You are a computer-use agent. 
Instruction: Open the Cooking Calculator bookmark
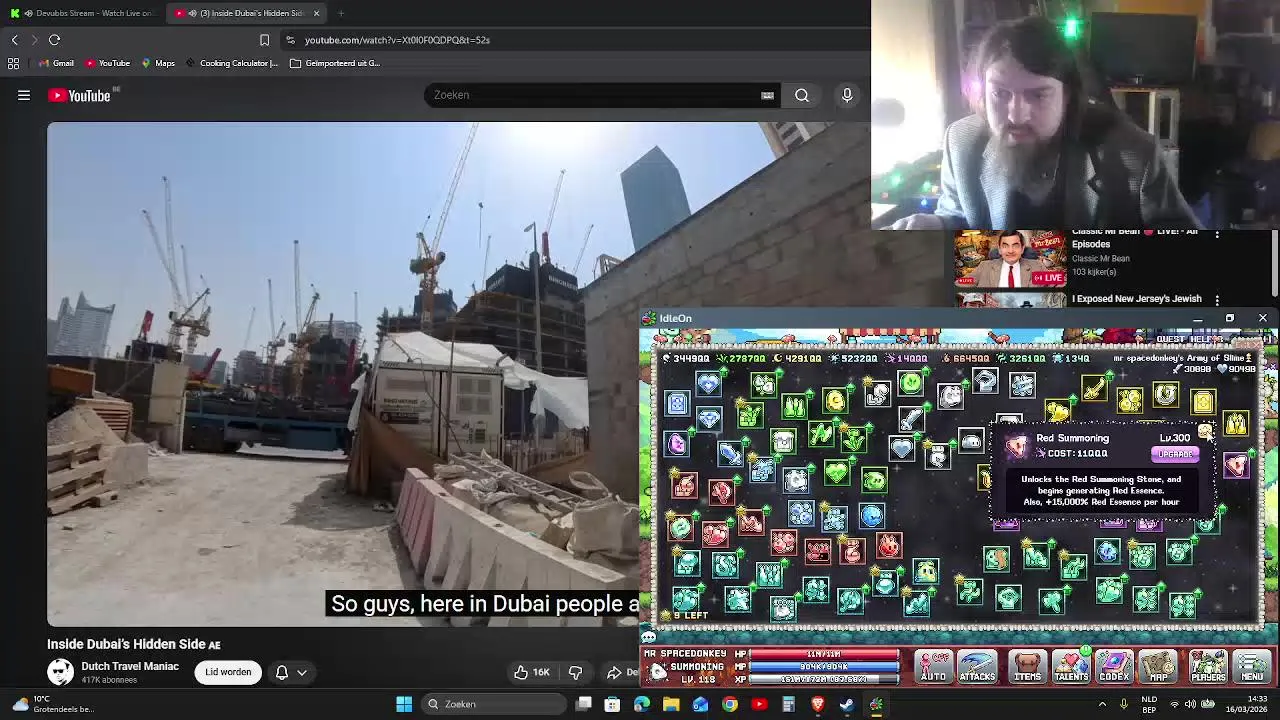point(231,63)
